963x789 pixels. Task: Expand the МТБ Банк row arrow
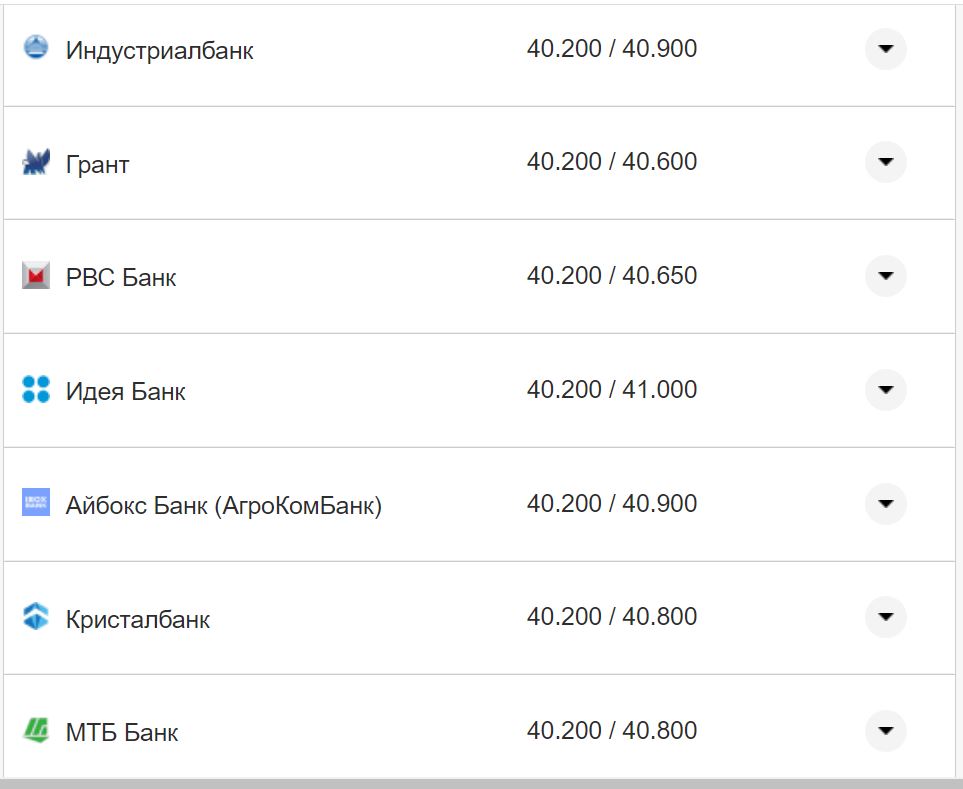(x=885, y=731)
